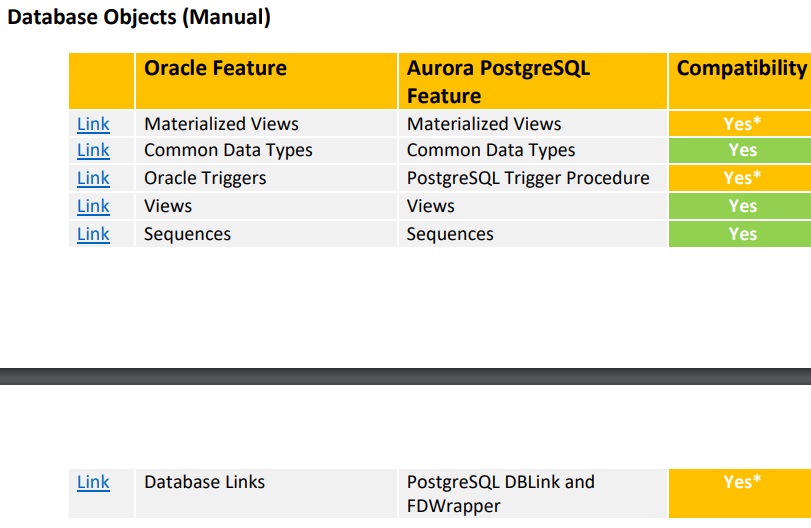Follow the Link for Common Data Types
The image size is (811, 528).
click(93, 150)
